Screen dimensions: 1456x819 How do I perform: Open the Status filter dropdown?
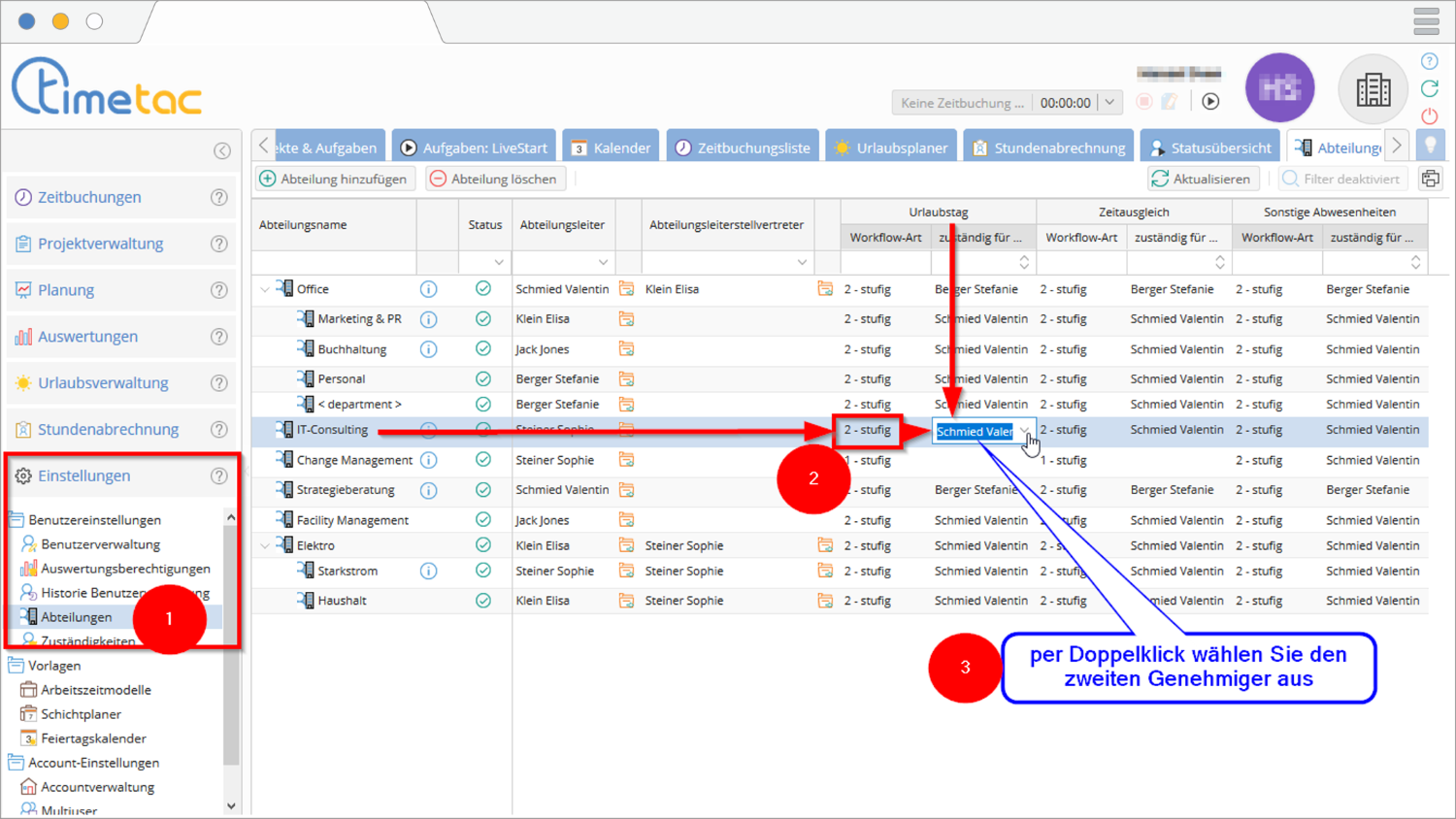pyautogui.click(x=498, y=263)
